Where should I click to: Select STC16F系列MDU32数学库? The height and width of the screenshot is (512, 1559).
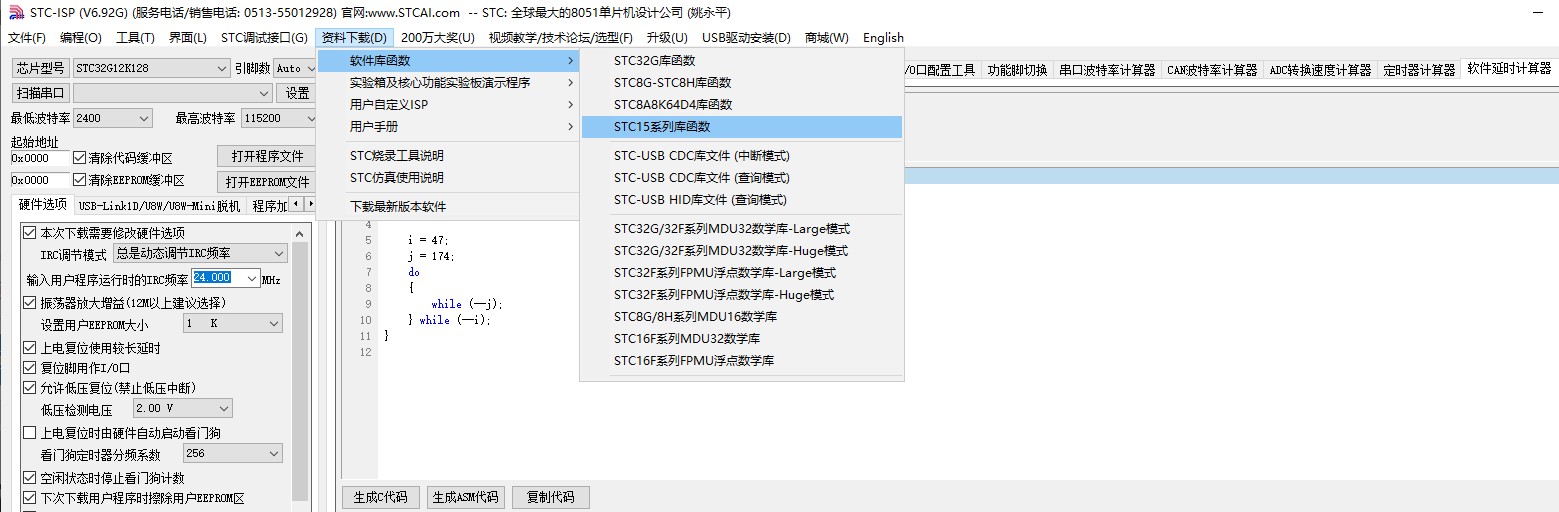[x=742, y=339]
